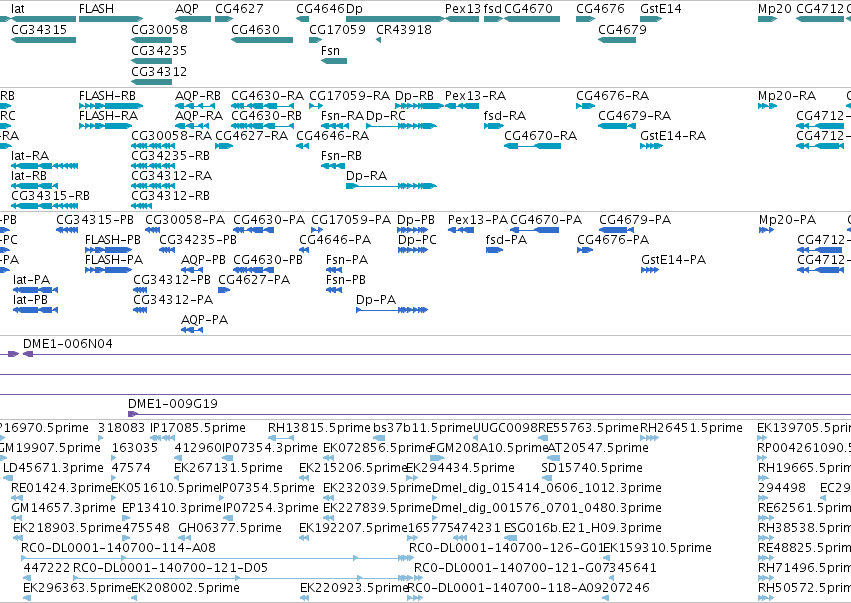Click the purple arrow glyph under DME1-009G19

pos(133,414)
